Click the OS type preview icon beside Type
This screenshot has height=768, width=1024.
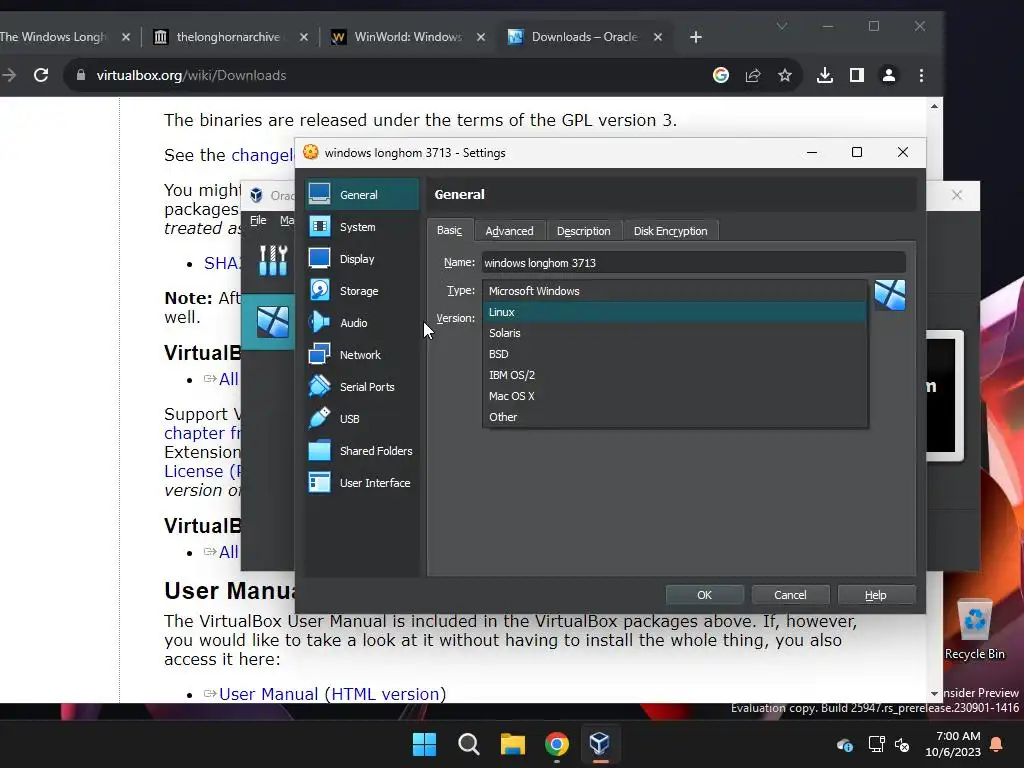[x=890, y=295]
